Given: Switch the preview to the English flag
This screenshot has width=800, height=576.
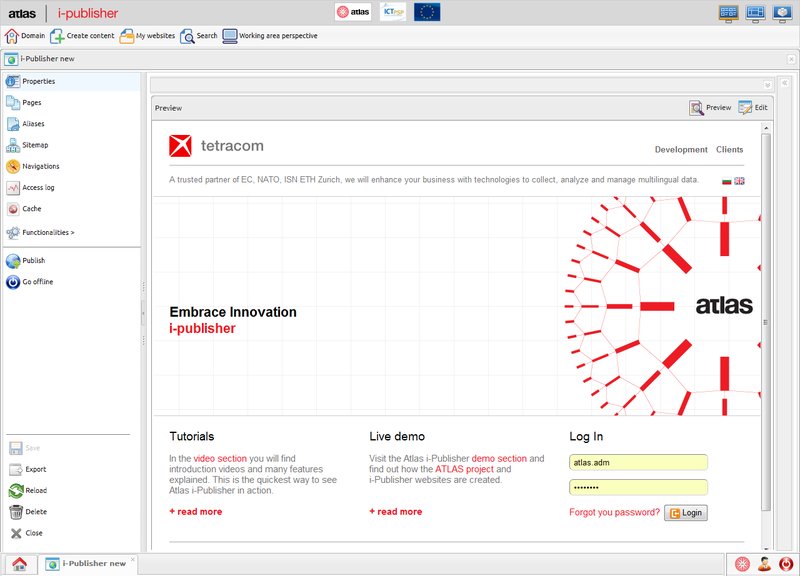Looking at the screenshot, I should (x=739, y=181).
